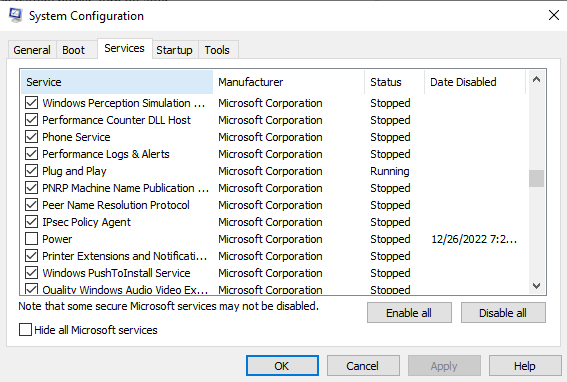The height and width of the screenshot is (382, 567).
Task: Select Performance Logs & Alerts name
Action: 106,154
